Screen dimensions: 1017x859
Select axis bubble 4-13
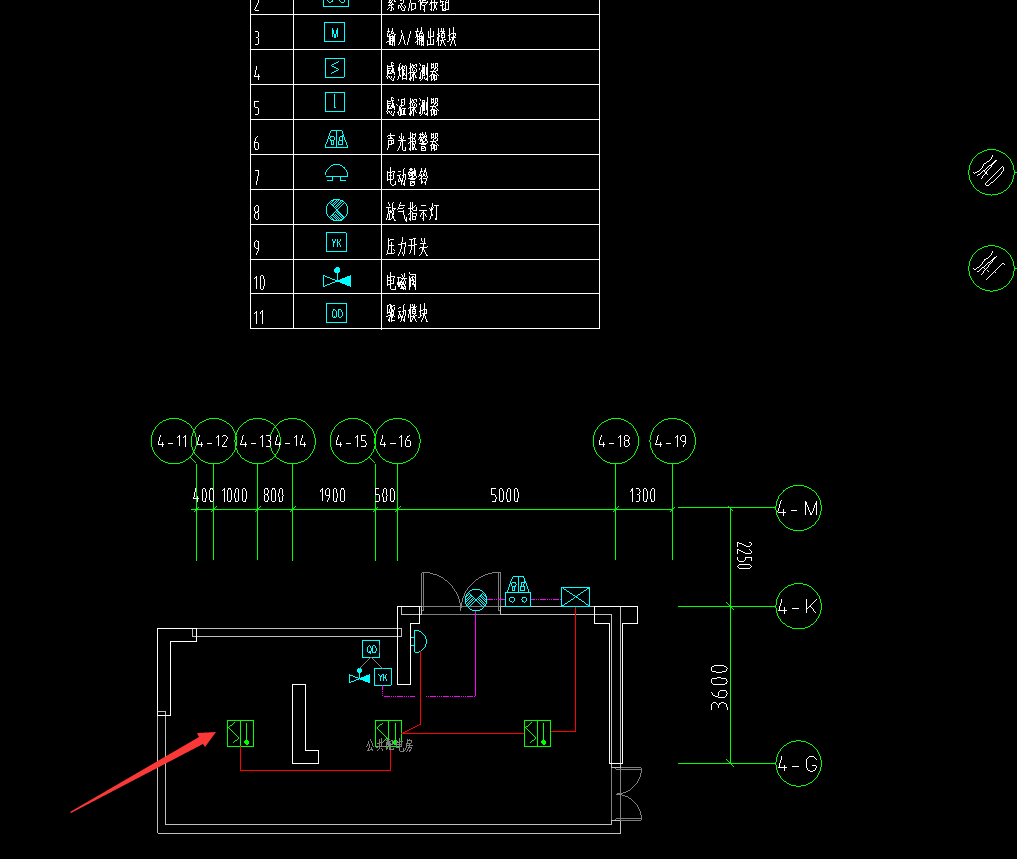click(257, 441)
